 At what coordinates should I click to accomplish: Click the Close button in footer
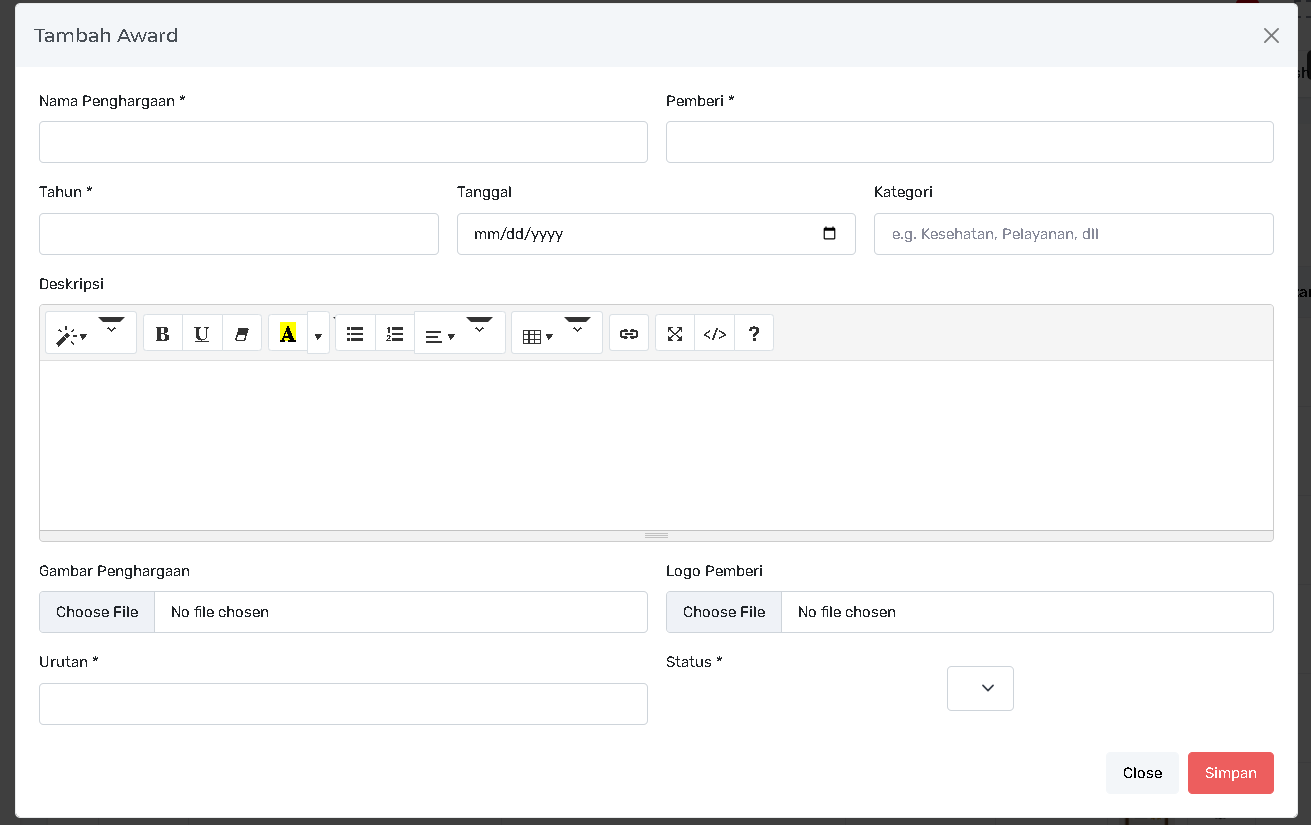pos(1142,773)
